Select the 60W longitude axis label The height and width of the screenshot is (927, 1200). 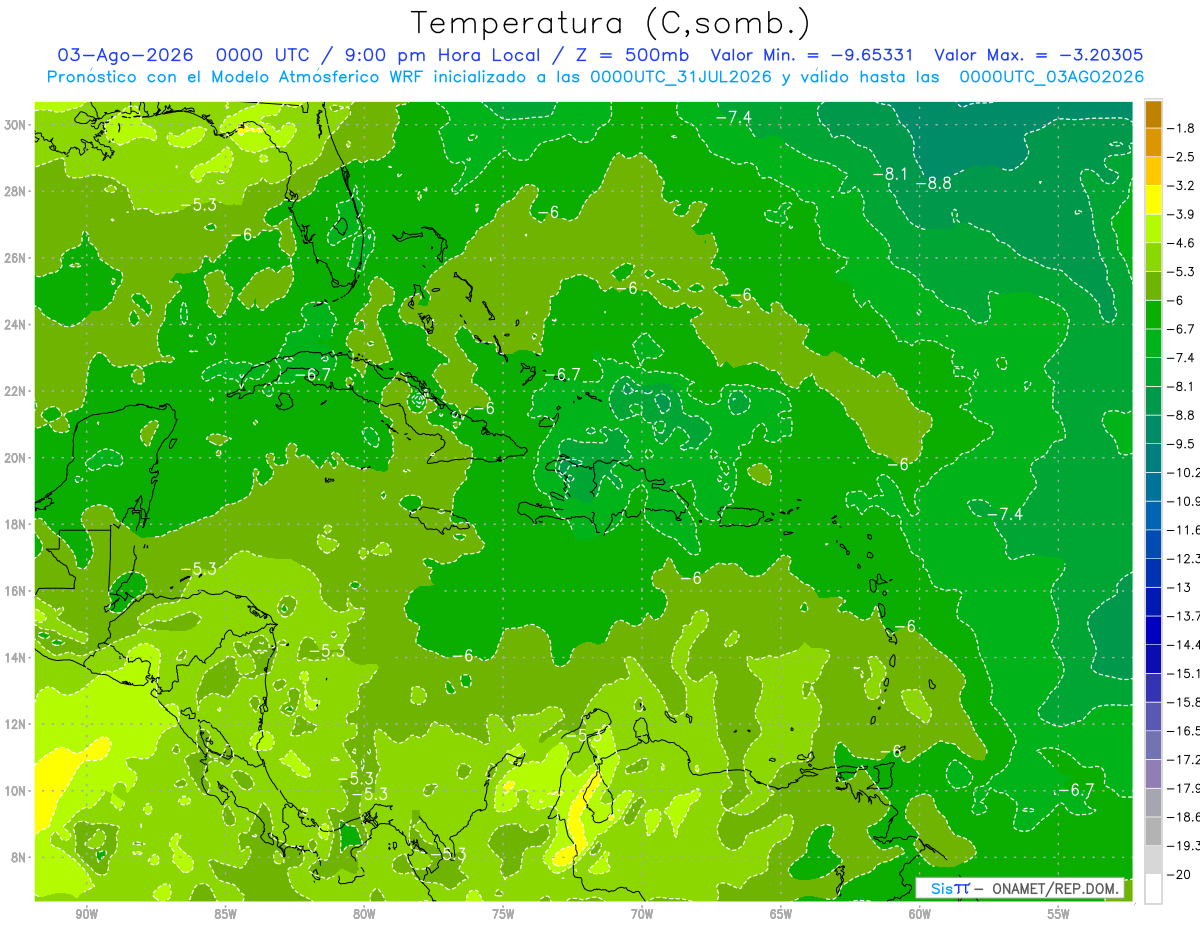coord(920,914)
